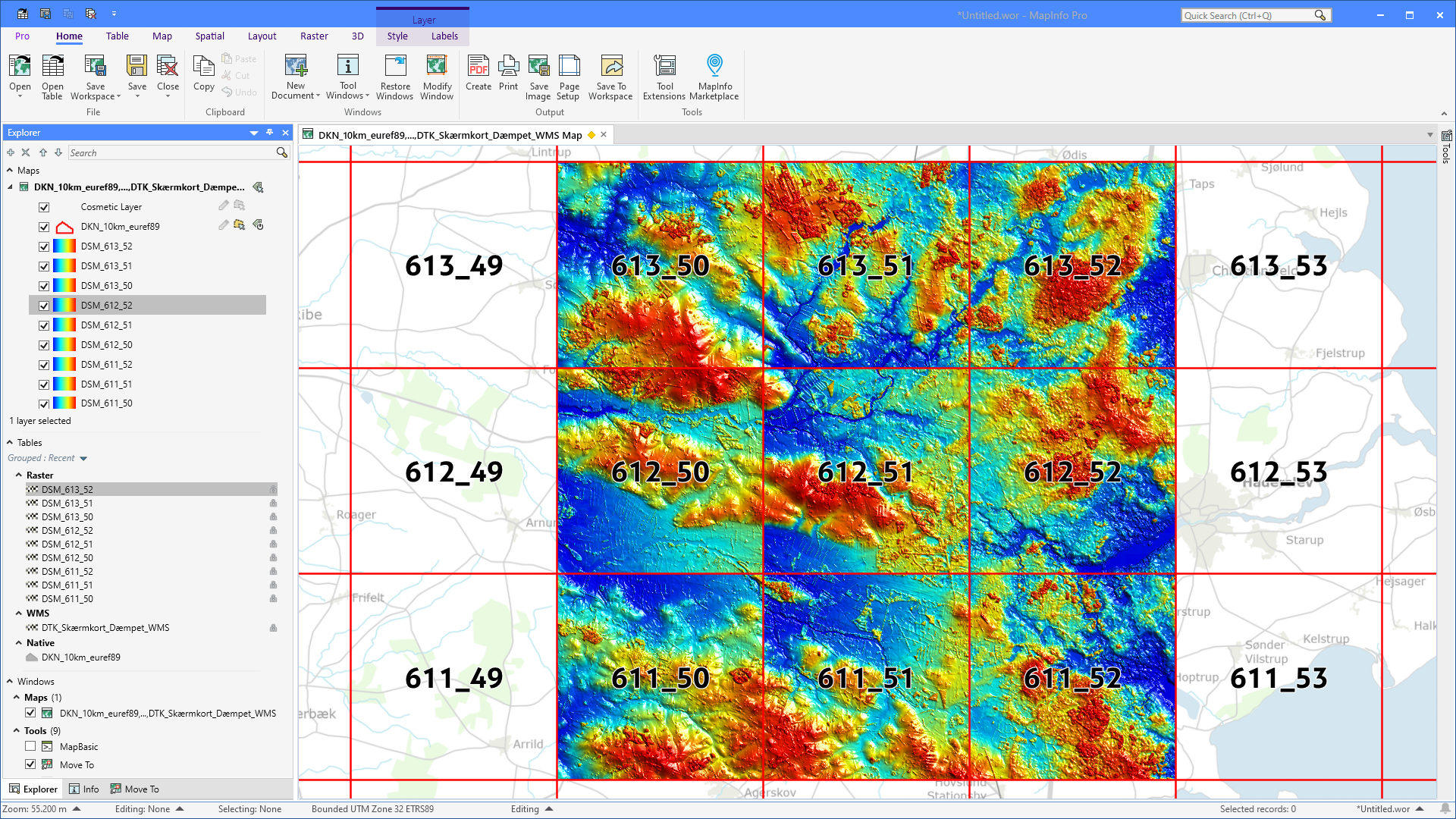Click the Save To Workspace icon
The height and width of the screenshot is (819, 1456).
coord(611,66)
